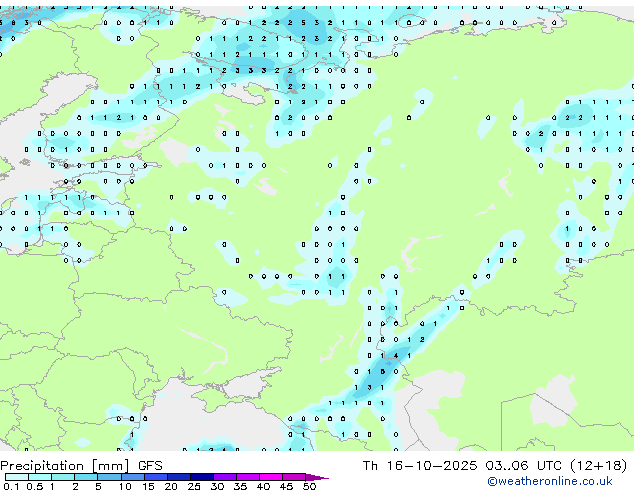Click the purple arrow past legend value 50

click(x=317, y=477)
